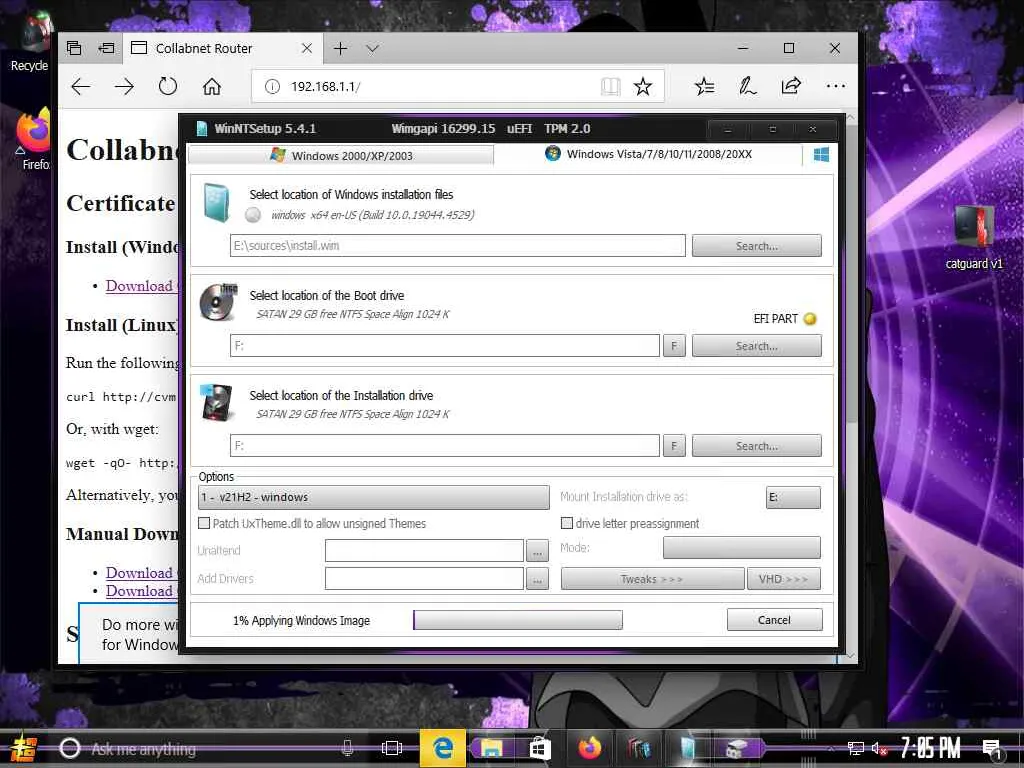Browse for Add Drivers folder
This screenshot has height=768, width=1024.
click(x=537, y=579)
